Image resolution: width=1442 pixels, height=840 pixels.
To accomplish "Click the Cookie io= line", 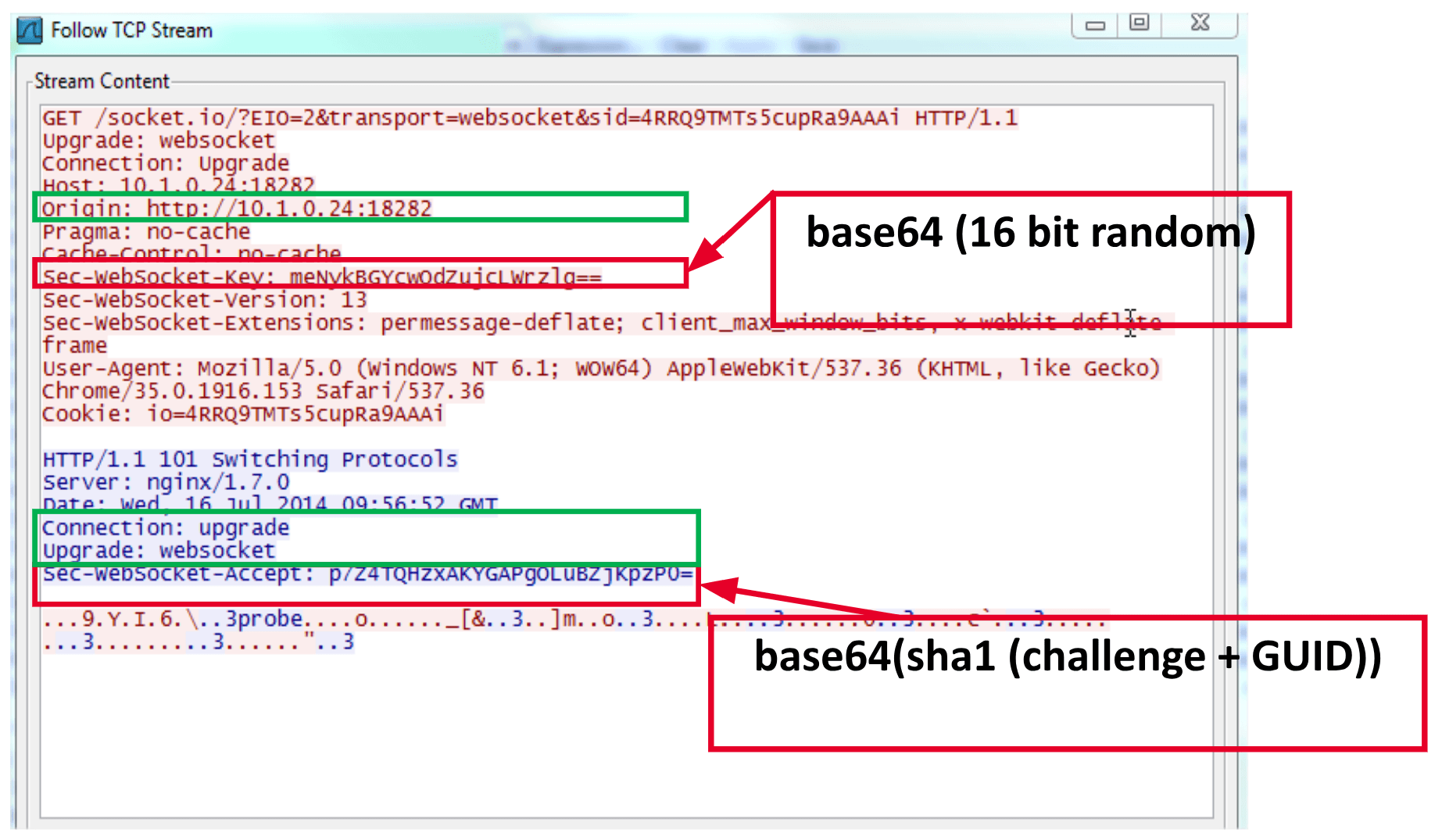I will [243, 413].
